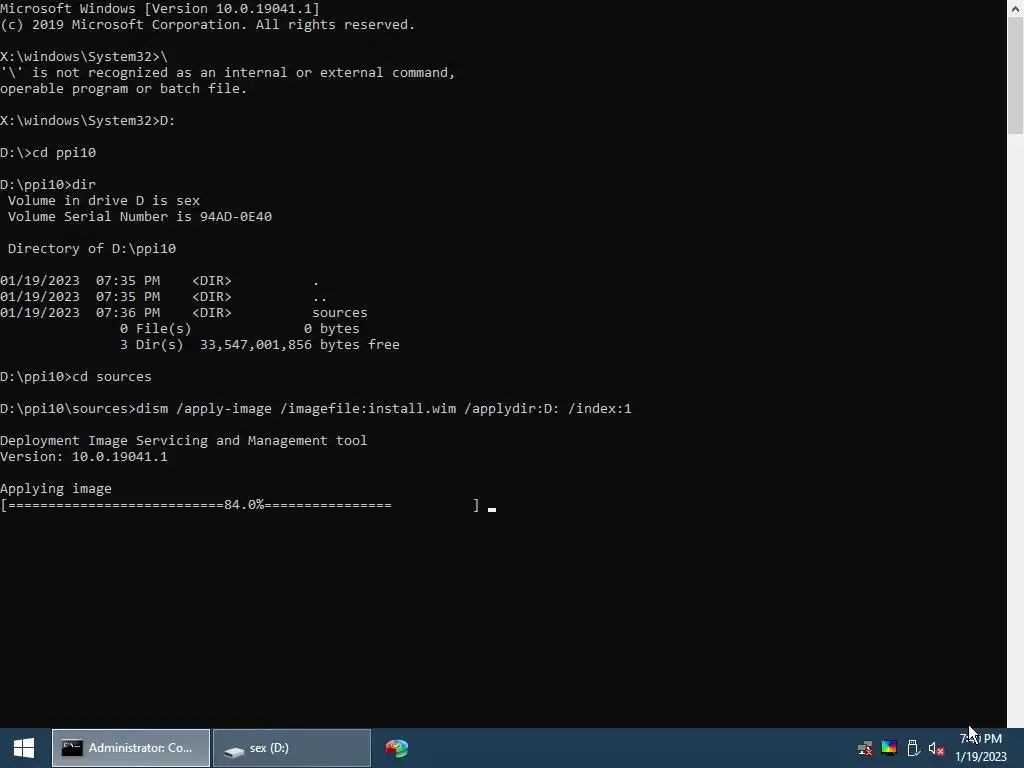The width and height of the screenshot is (1024, 768).
Task: Click the drive icon in sex (D:) button
Action: [x=234, y=751]
